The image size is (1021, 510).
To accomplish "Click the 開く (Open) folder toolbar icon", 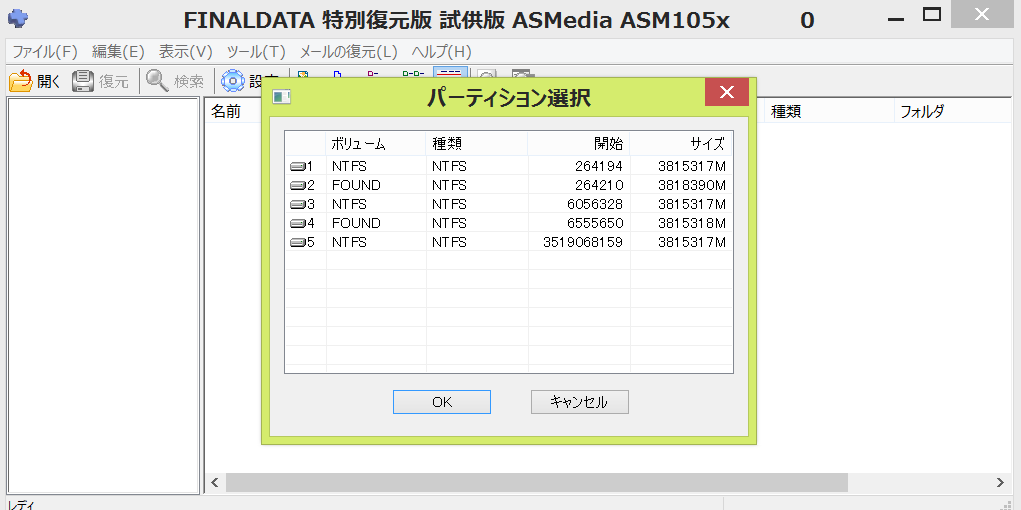I will point(21,81).
